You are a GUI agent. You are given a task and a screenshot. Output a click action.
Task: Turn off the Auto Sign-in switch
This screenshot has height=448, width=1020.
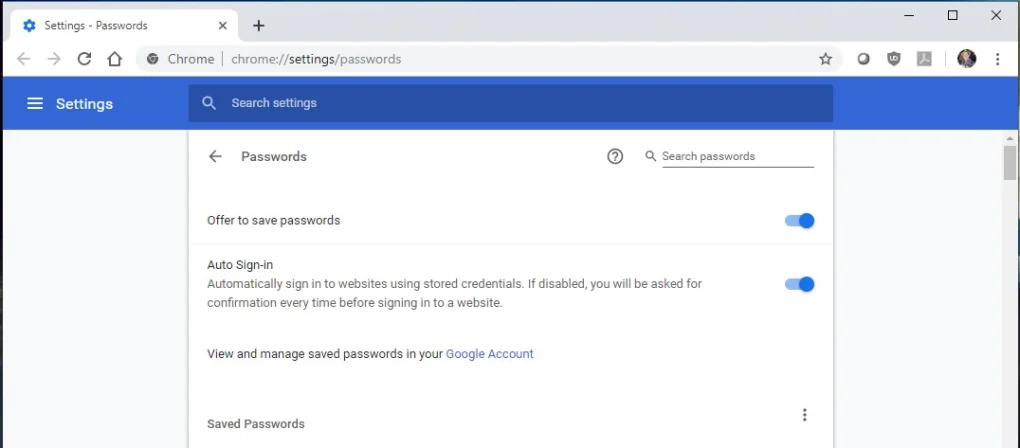click(799, 284)
